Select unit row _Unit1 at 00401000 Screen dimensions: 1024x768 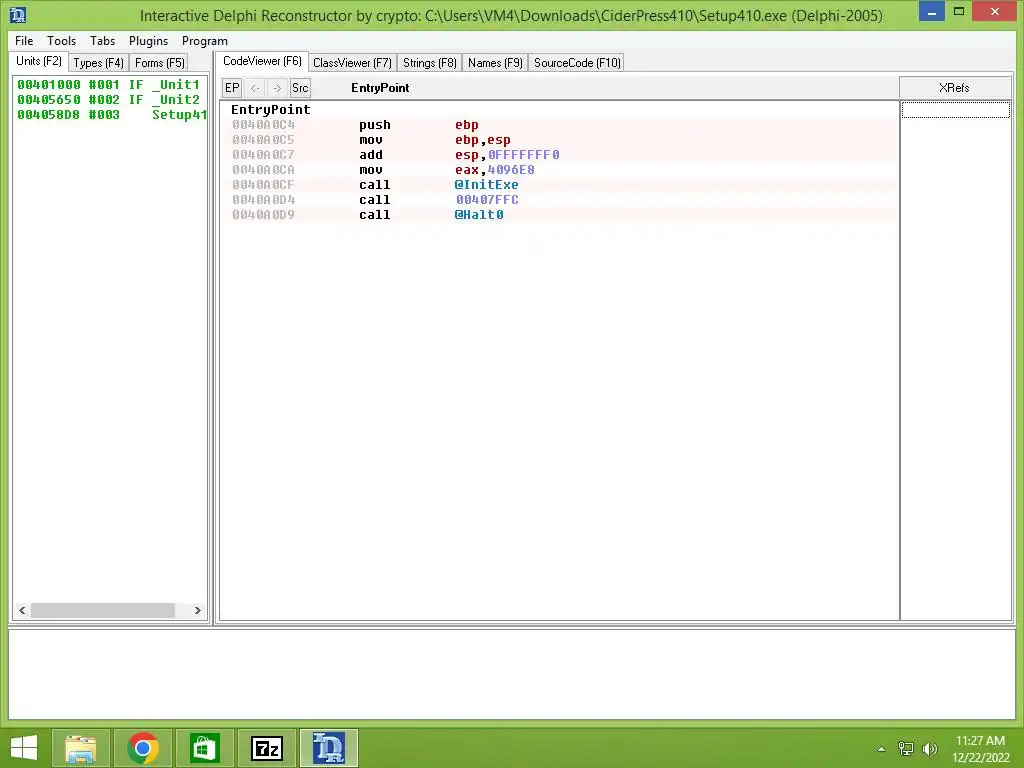110,85
